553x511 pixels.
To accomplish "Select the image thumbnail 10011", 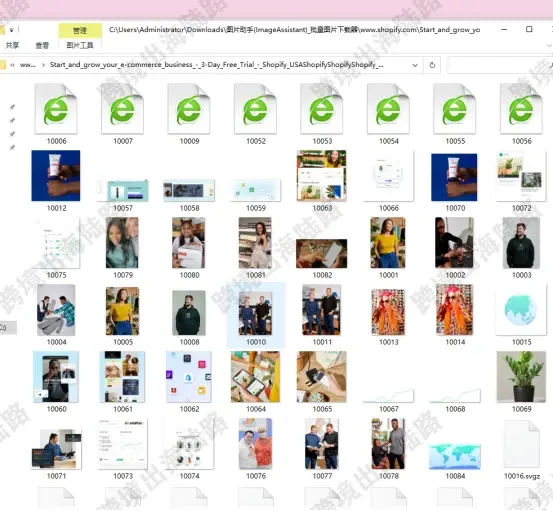I will 322,310.
